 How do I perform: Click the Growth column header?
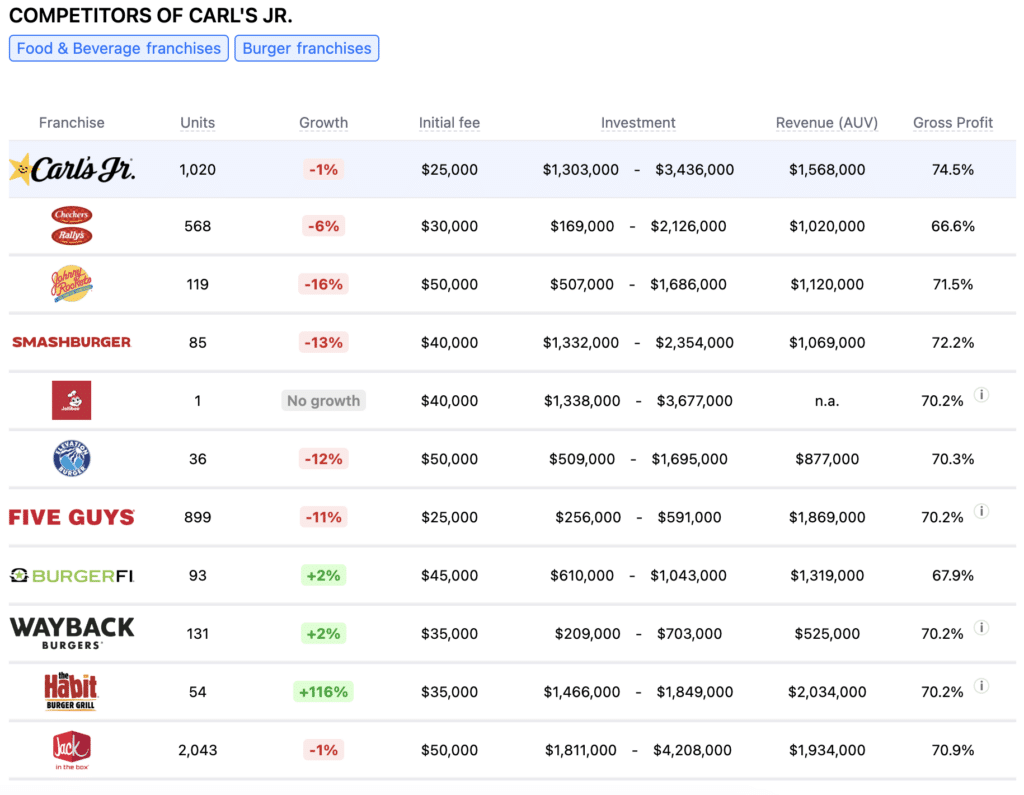pos(323,123)
